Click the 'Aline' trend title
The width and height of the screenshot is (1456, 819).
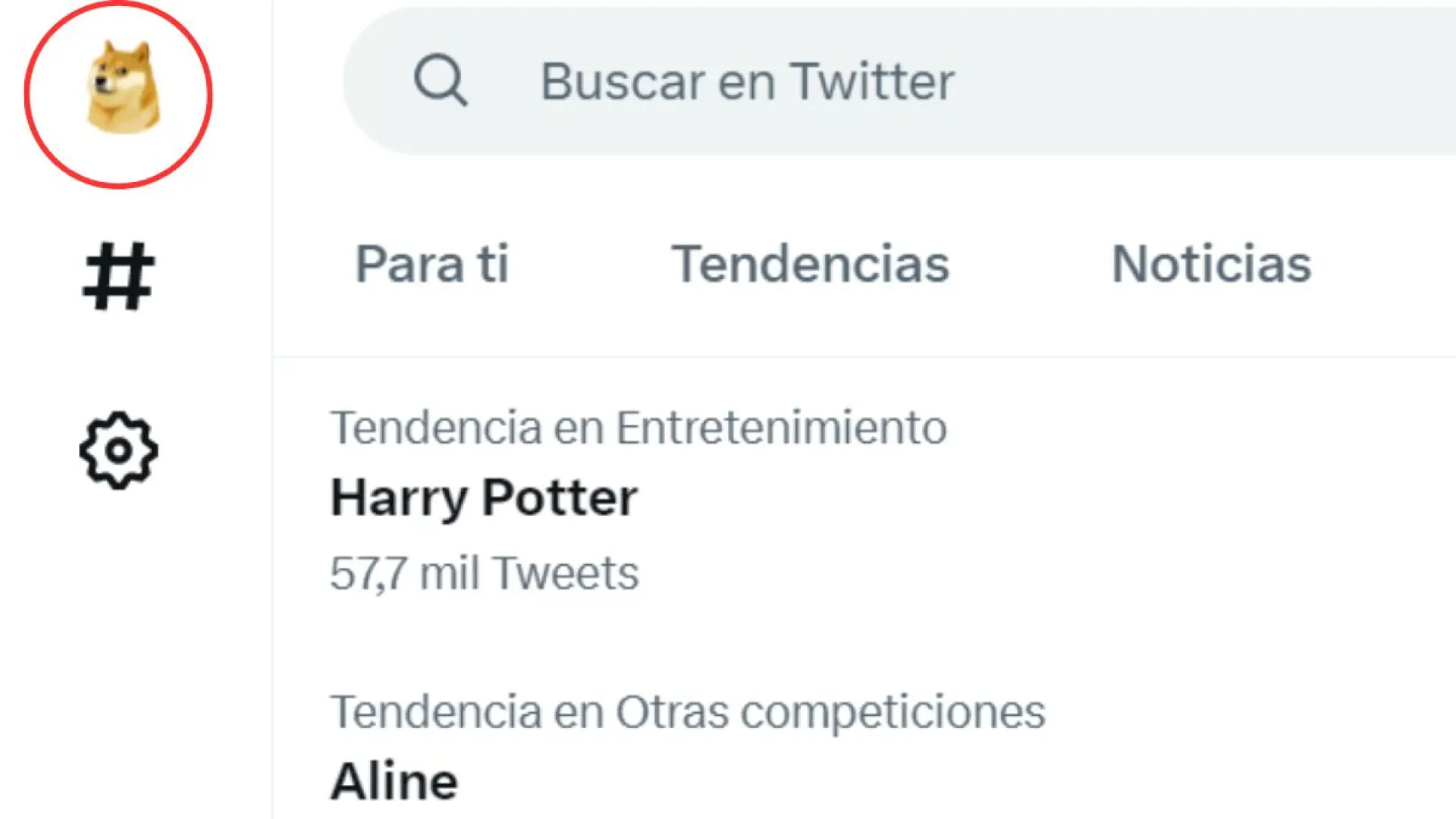point(394,781)
